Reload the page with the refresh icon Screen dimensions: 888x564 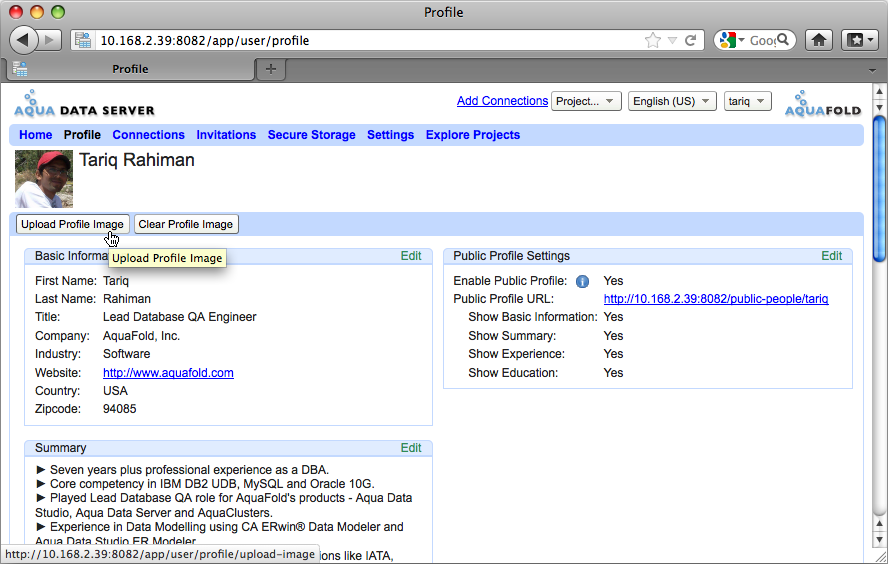click(x=690, y=40)
